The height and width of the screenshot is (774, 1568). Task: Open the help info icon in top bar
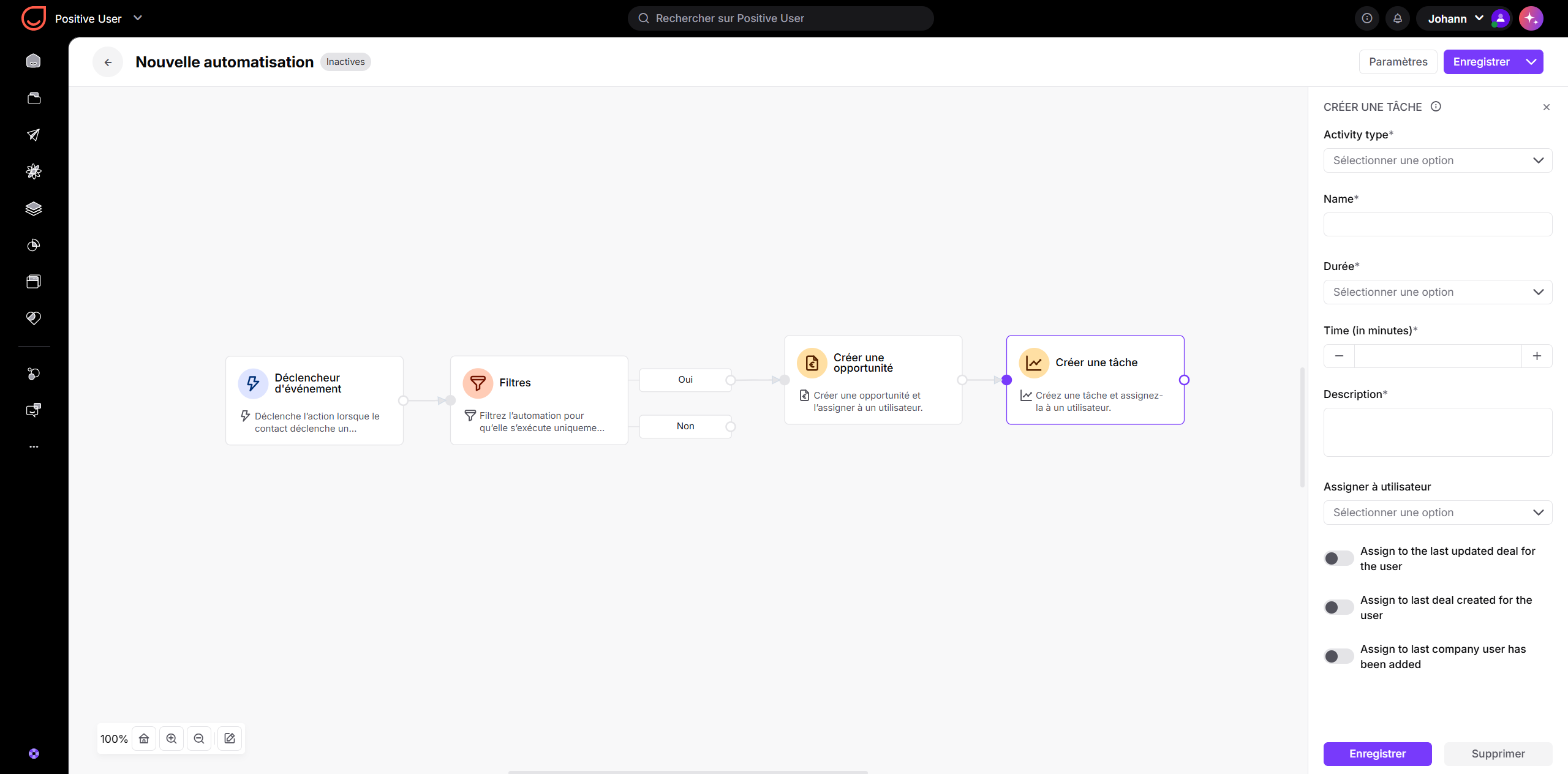[x=1367, y=18]
